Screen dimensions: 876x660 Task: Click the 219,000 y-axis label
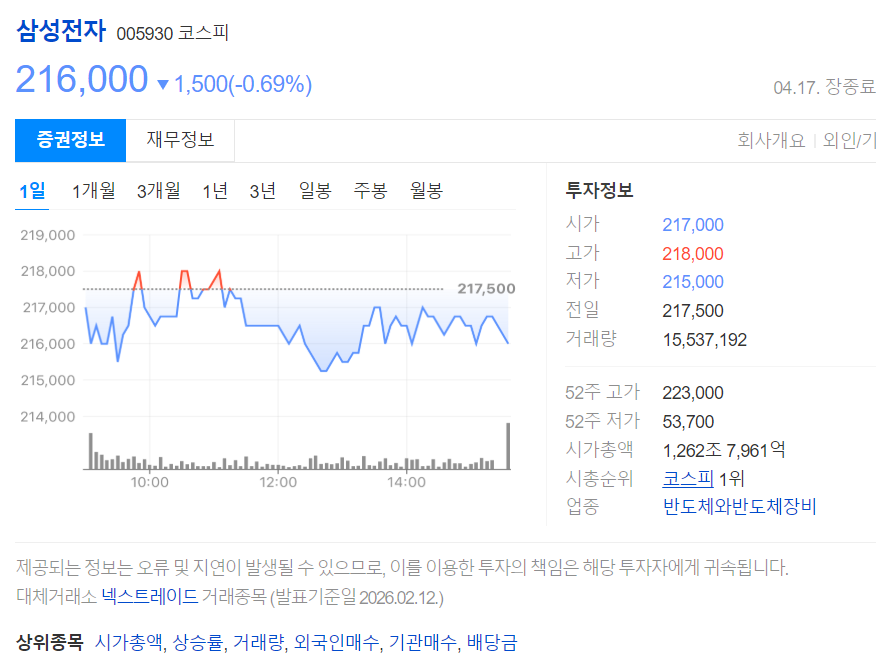pos(47,235)
